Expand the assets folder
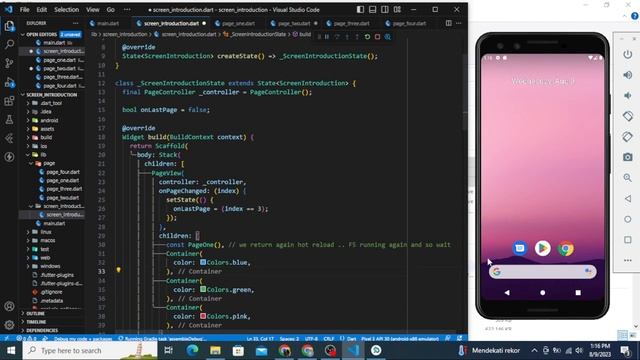This screenshot has width=640, height=360. coord(47,129)
